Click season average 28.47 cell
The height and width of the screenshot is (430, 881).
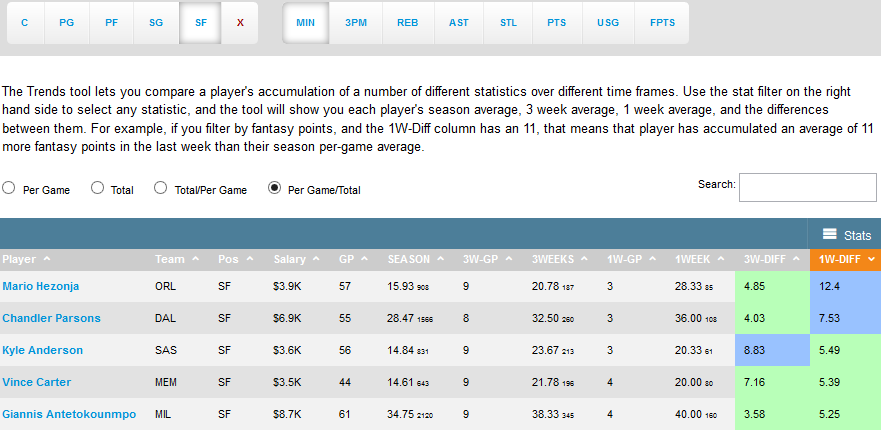pyautogui.click(x=410, y=319)
